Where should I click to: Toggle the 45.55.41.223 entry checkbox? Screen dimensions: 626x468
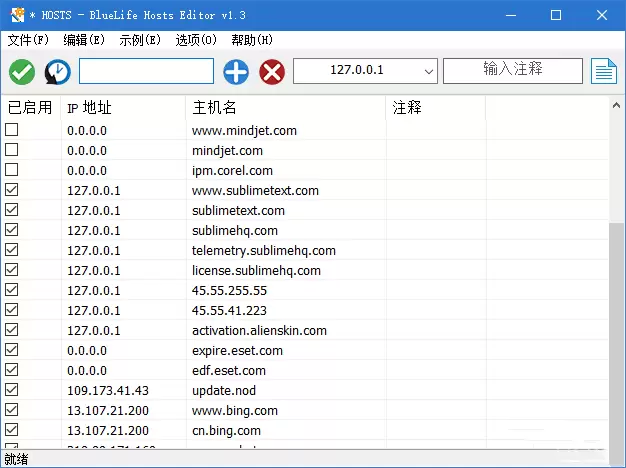[x=12, y=309]
